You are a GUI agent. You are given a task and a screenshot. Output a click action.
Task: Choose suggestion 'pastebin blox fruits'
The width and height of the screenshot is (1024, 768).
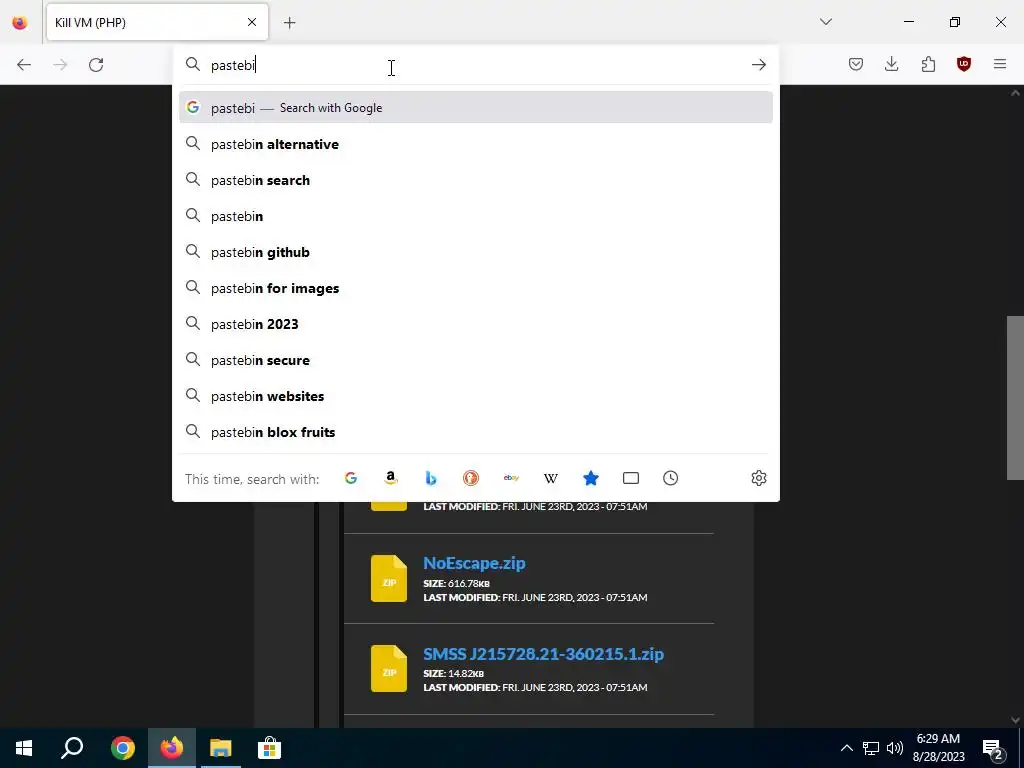coord(475,432)
